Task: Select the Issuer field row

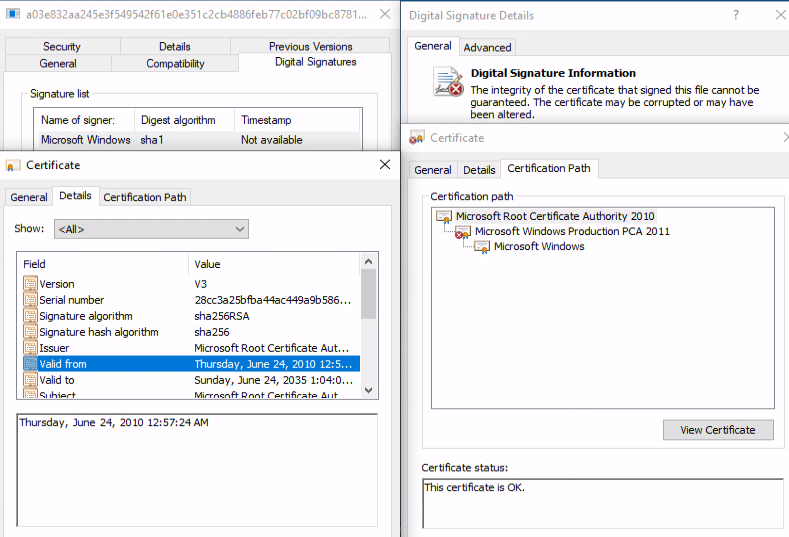Action: (191, 348)
